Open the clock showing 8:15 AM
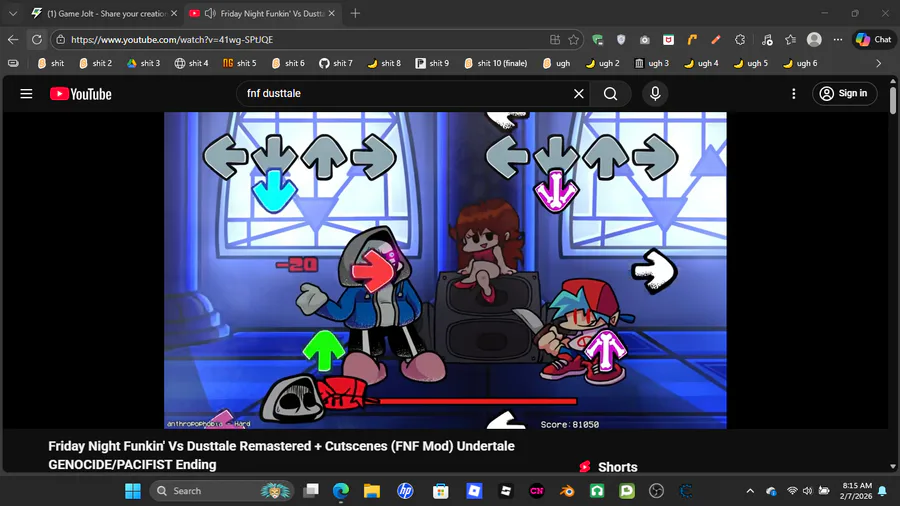The height and width of the screenshot is (506, 900). tap(855, 491)
